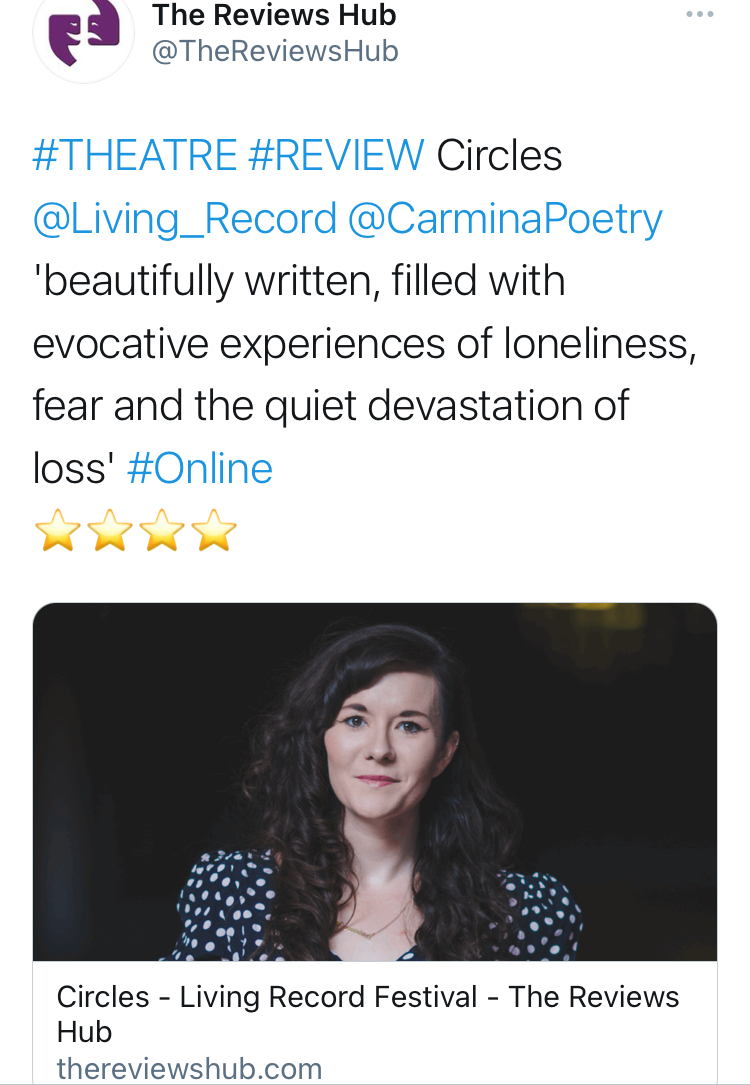The image size is (750, 1085).
Task: Click the word Circles in the tweet text
Action: click(500, 156)
